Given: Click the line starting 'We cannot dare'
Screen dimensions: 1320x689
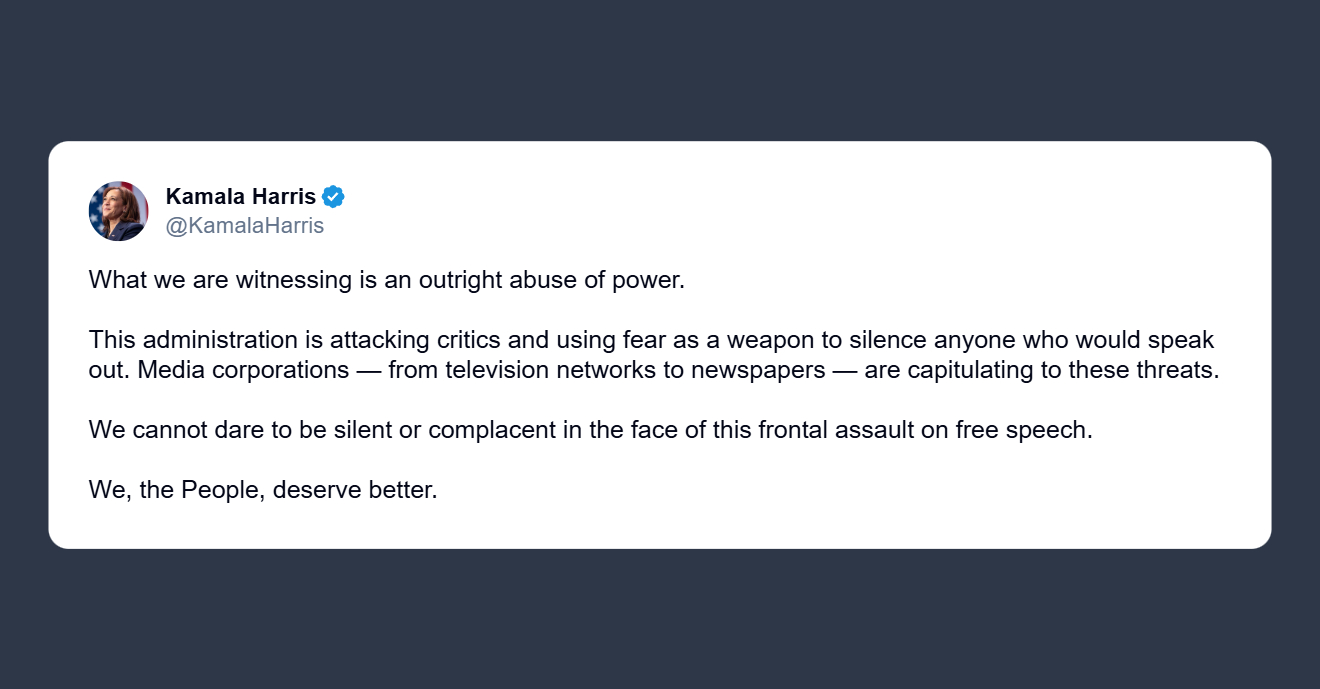Looking at the screenshot, I should (591, 430).
